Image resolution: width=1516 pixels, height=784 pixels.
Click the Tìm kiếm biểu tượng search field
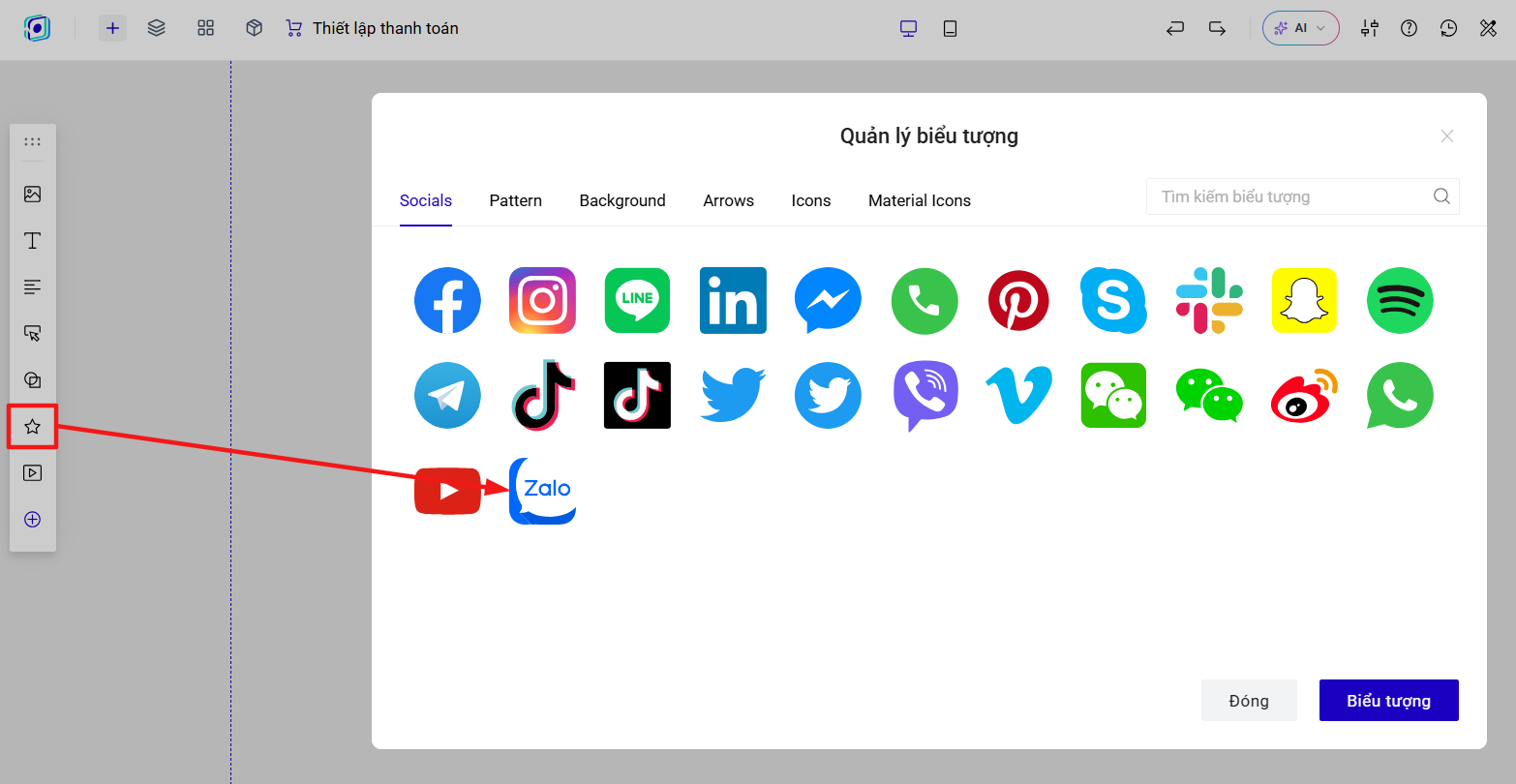pyautogui.click(x=1302, y=196)
